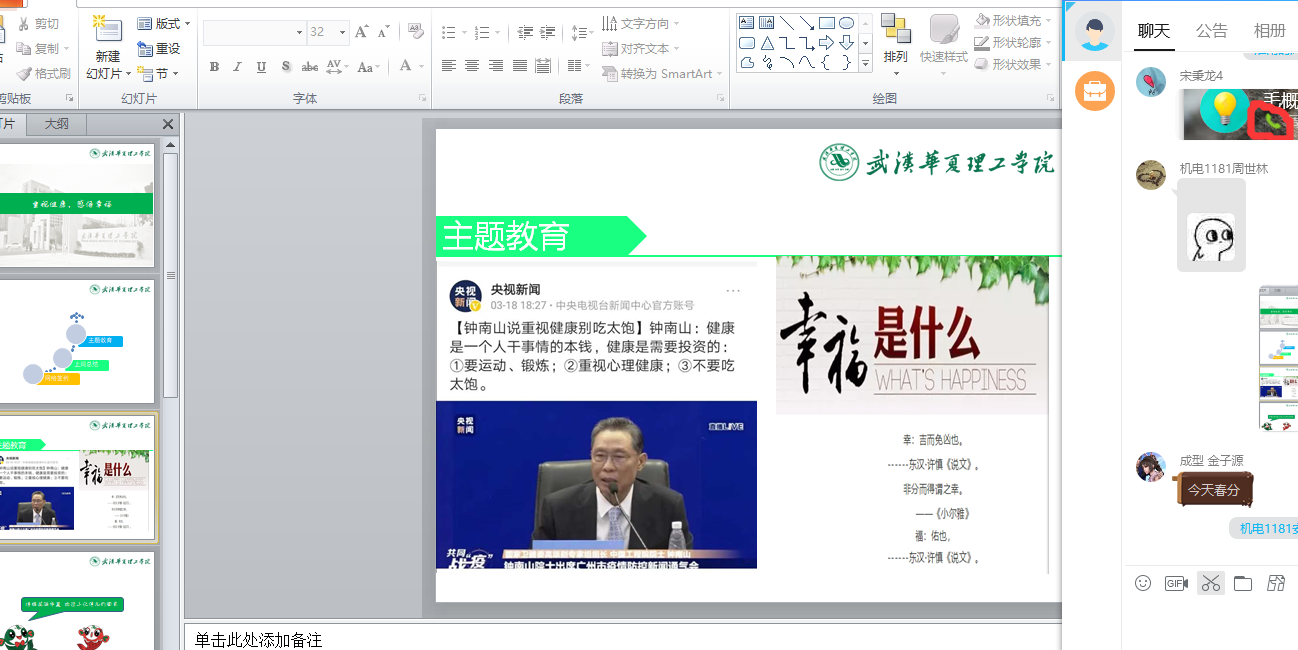Image resolution: width=1298 pixels, height=650 pixels.
Task: Open the Announcements (公告) tab in chat
Action: coord(1211,31)
